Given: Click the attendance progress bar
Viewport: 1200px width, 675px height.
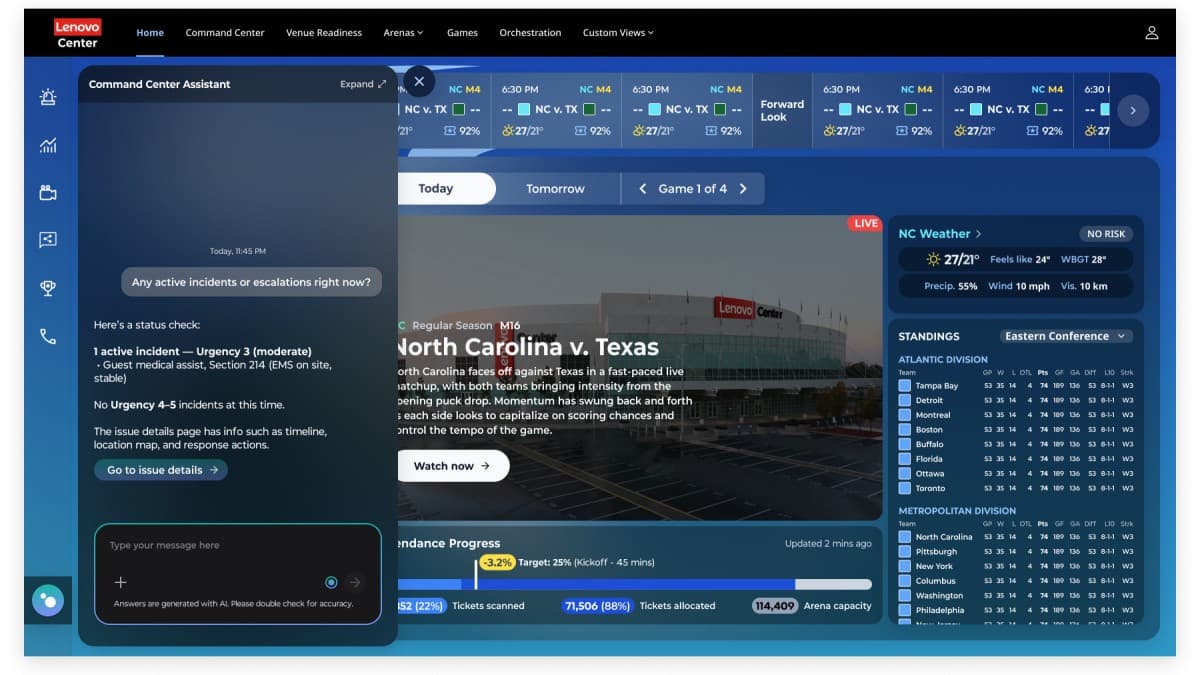Looking at the screenshot, I should pos(634,584).
